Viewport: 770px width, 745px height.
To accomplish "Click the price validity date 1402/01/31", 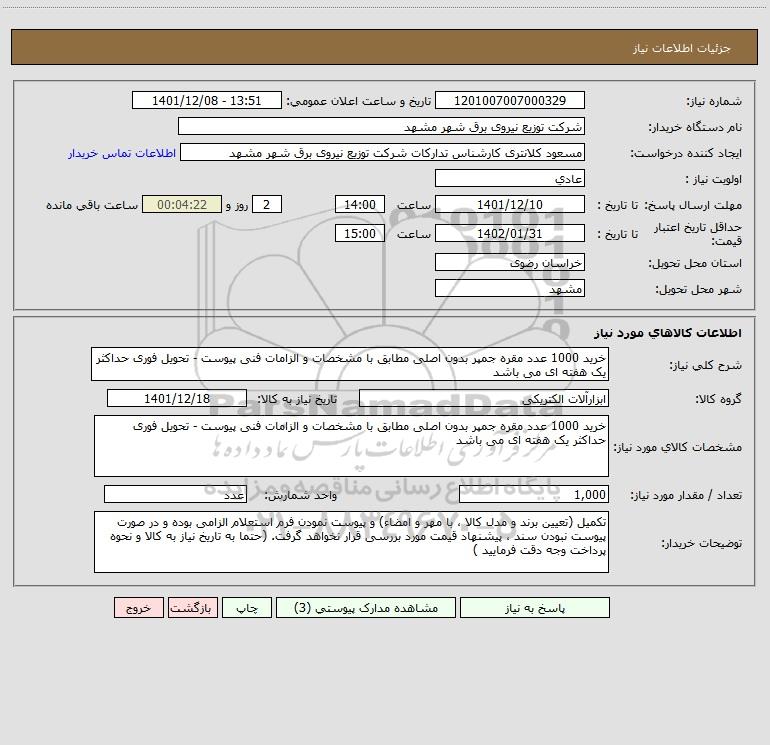I will (510, 234).
